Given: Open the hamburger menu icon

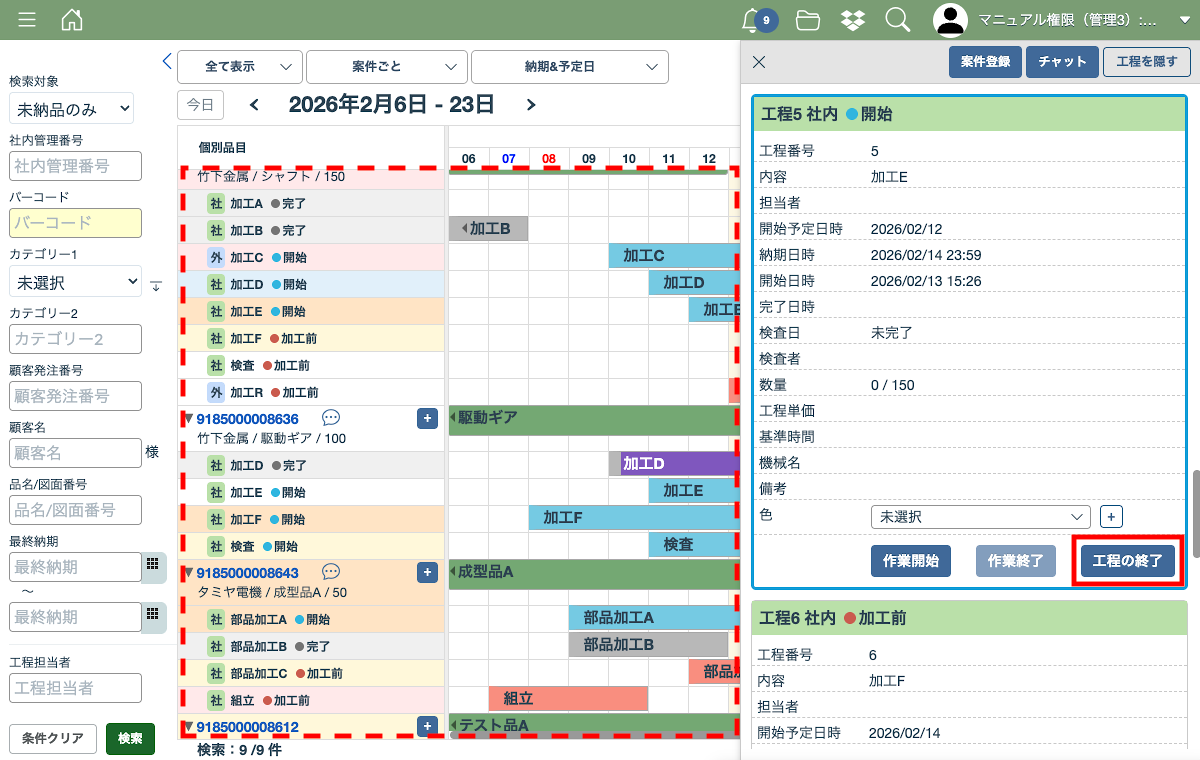Looking at the screenshot, I should point(27,20).
